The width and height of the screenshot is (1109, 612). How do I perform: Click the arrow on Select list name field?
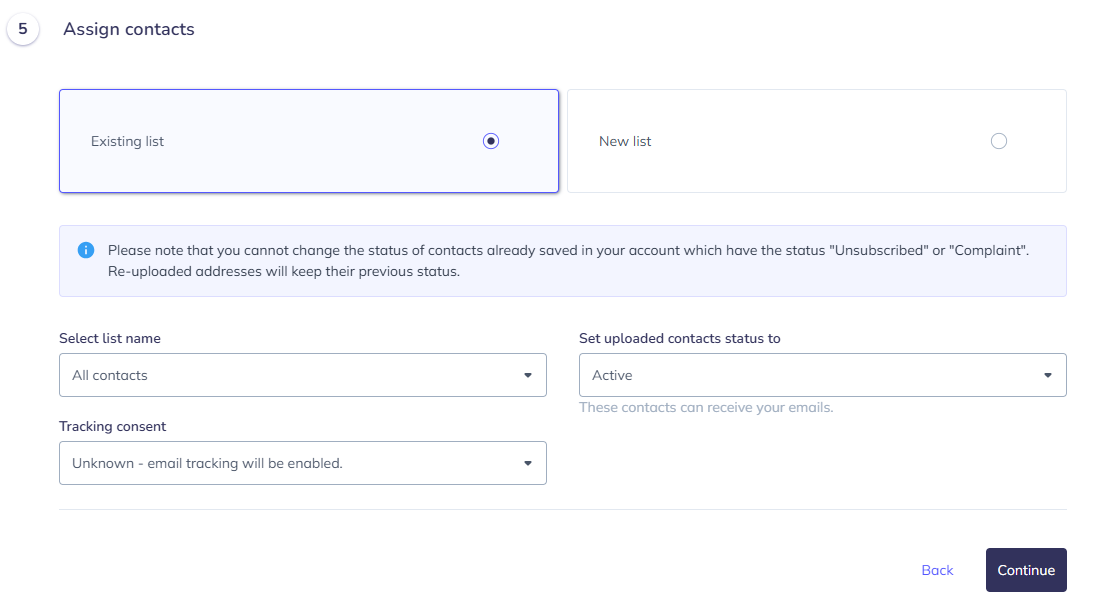point(528,376)
